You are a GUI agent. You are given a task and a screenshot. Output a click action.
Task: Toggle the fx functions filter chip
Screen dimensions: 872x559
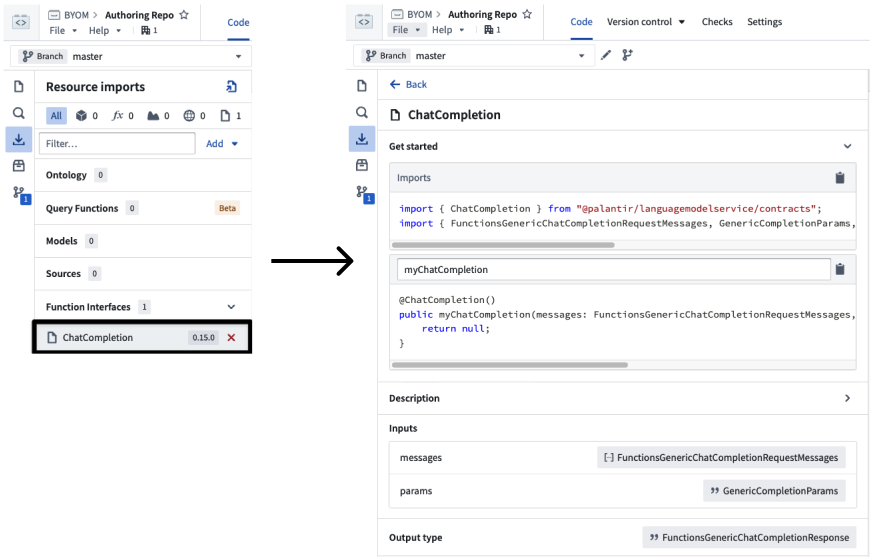[122, 116]
